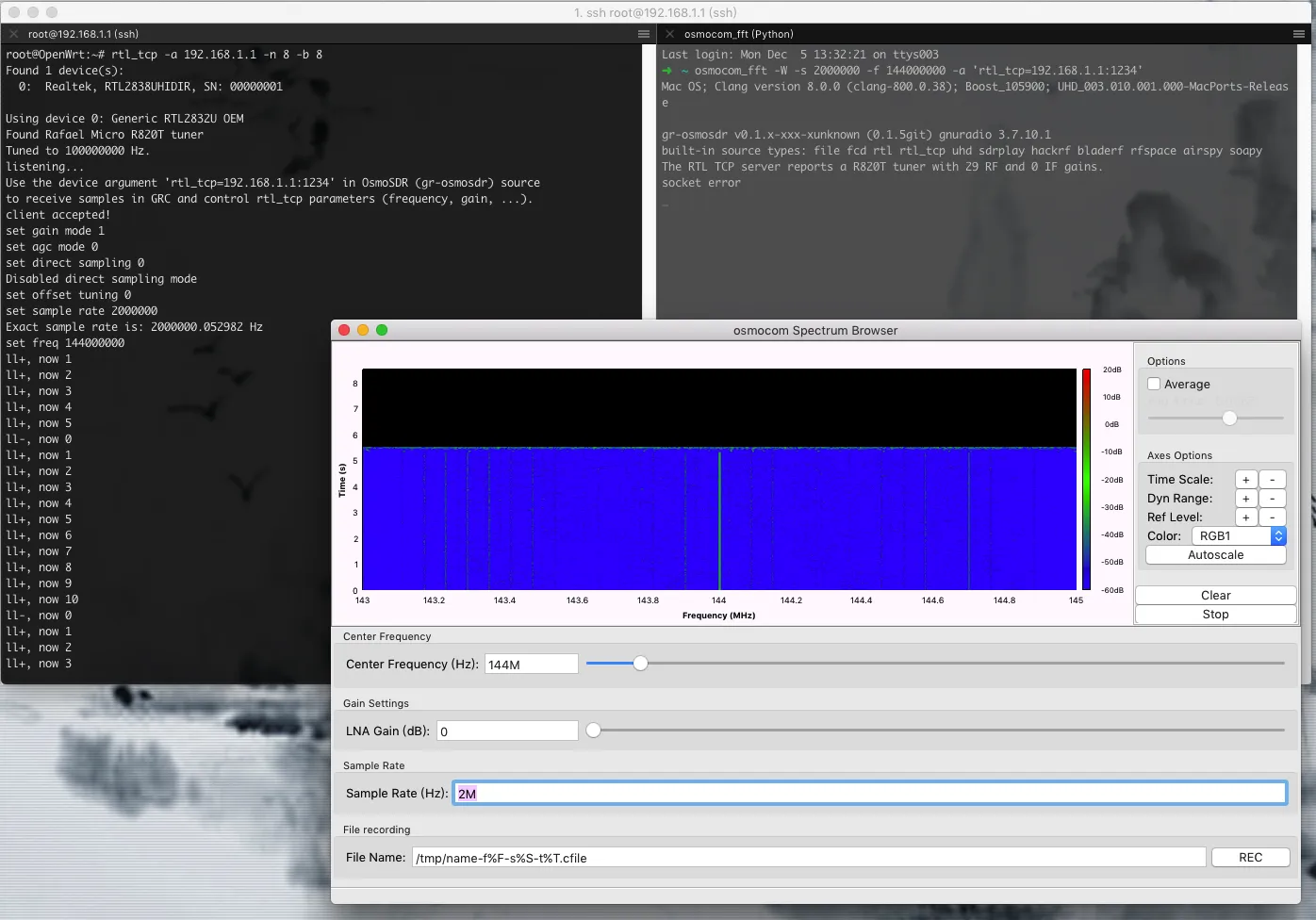Click the Center Frequency slider handle
Viewport: 1316px width, 920px height.
(641, 664)
